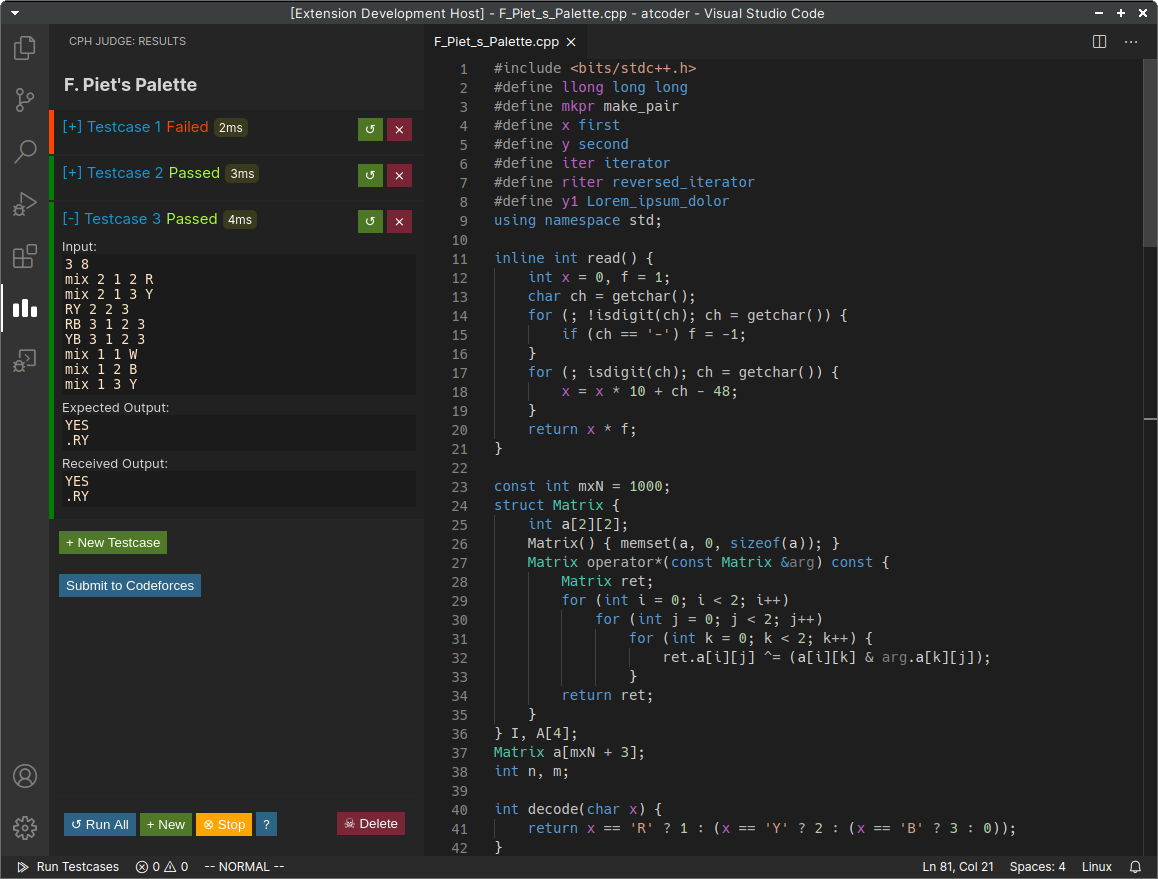
Task: Split the editor to the right
Action: [x=1100, y=41]
